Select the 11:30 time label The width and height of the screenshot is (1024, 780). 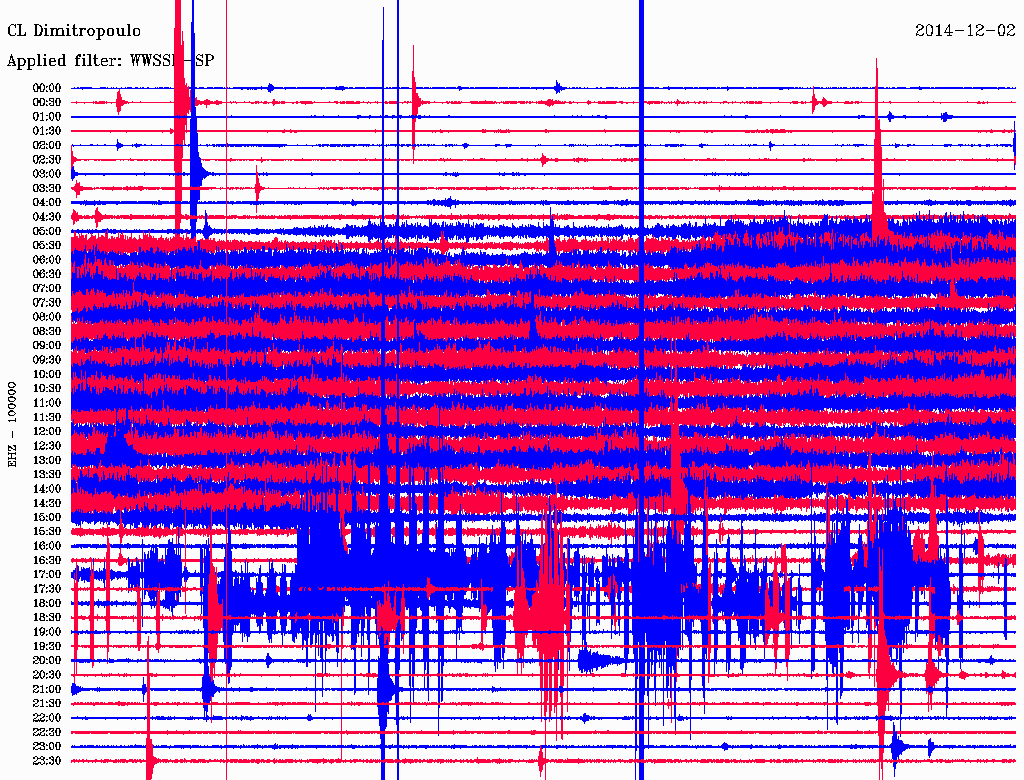point(47,417)
